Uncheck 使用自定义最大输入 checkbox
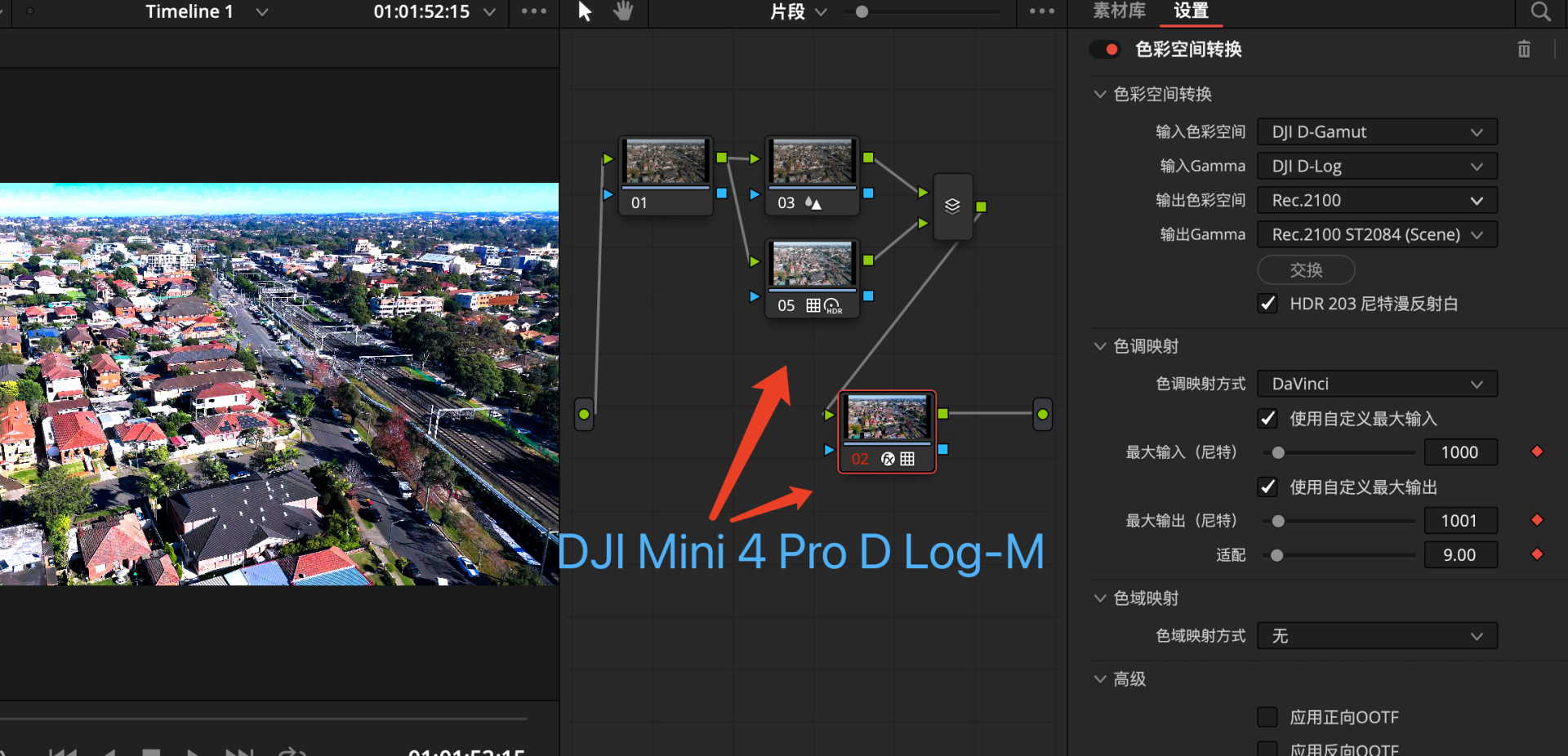This screenshot has height=756, width=1568. click(x=1267, y=419)
